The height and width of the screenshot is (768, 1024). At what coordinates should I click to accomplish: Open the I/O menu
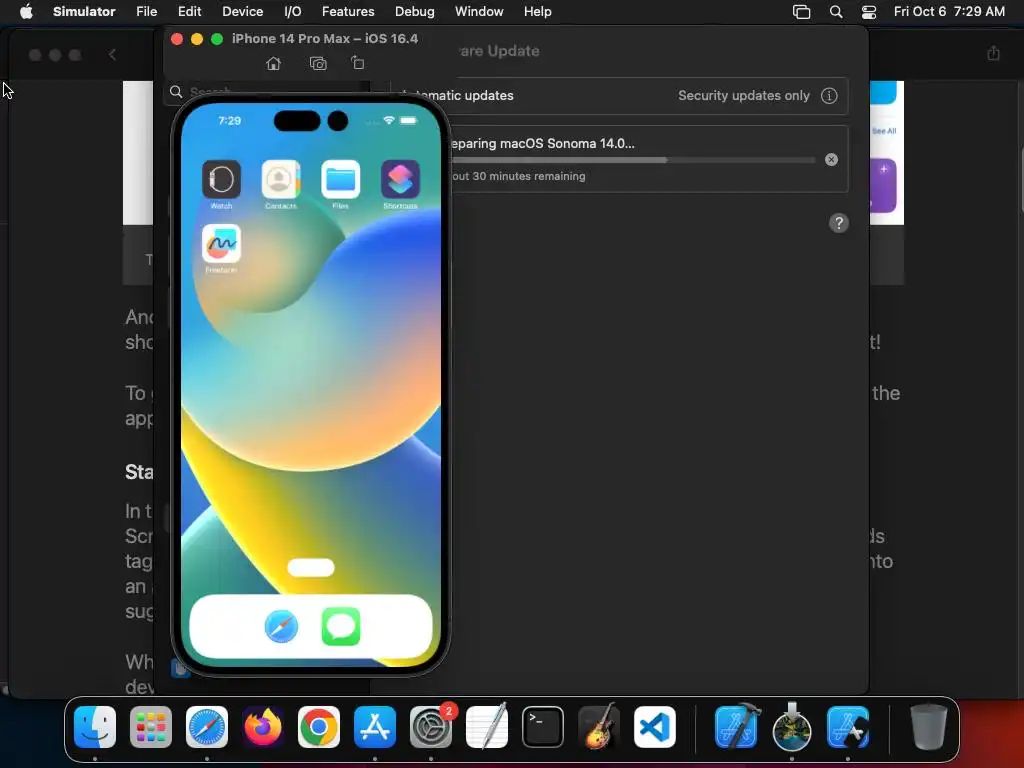pos(293,12)
